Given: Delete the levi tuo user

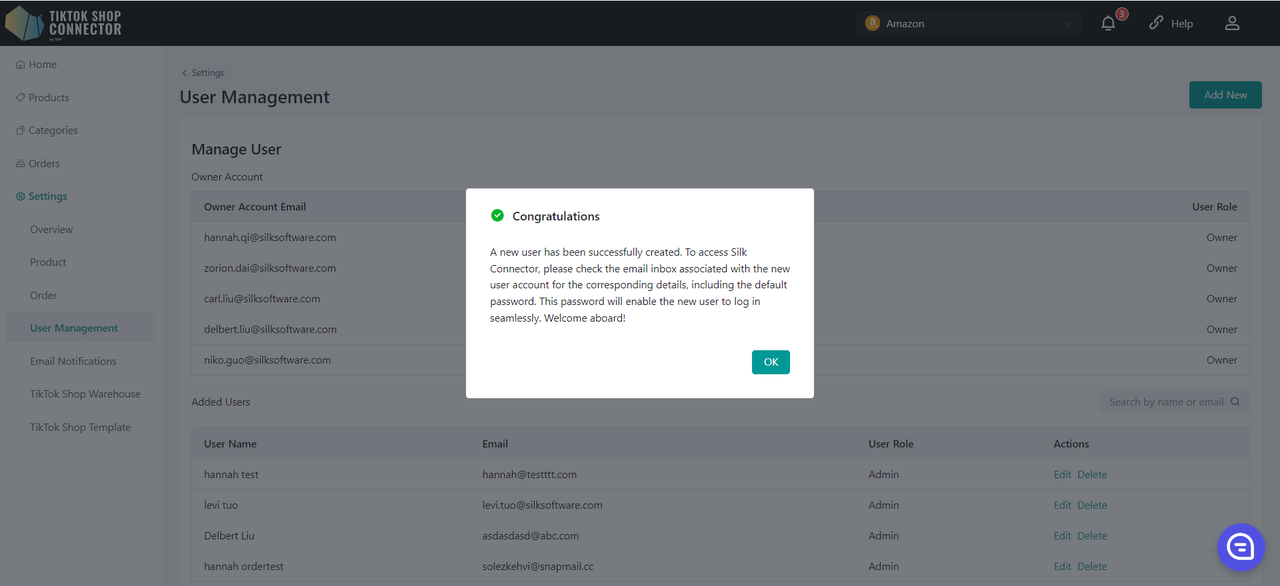Looking at the screenshot, I should point(1092,506).
